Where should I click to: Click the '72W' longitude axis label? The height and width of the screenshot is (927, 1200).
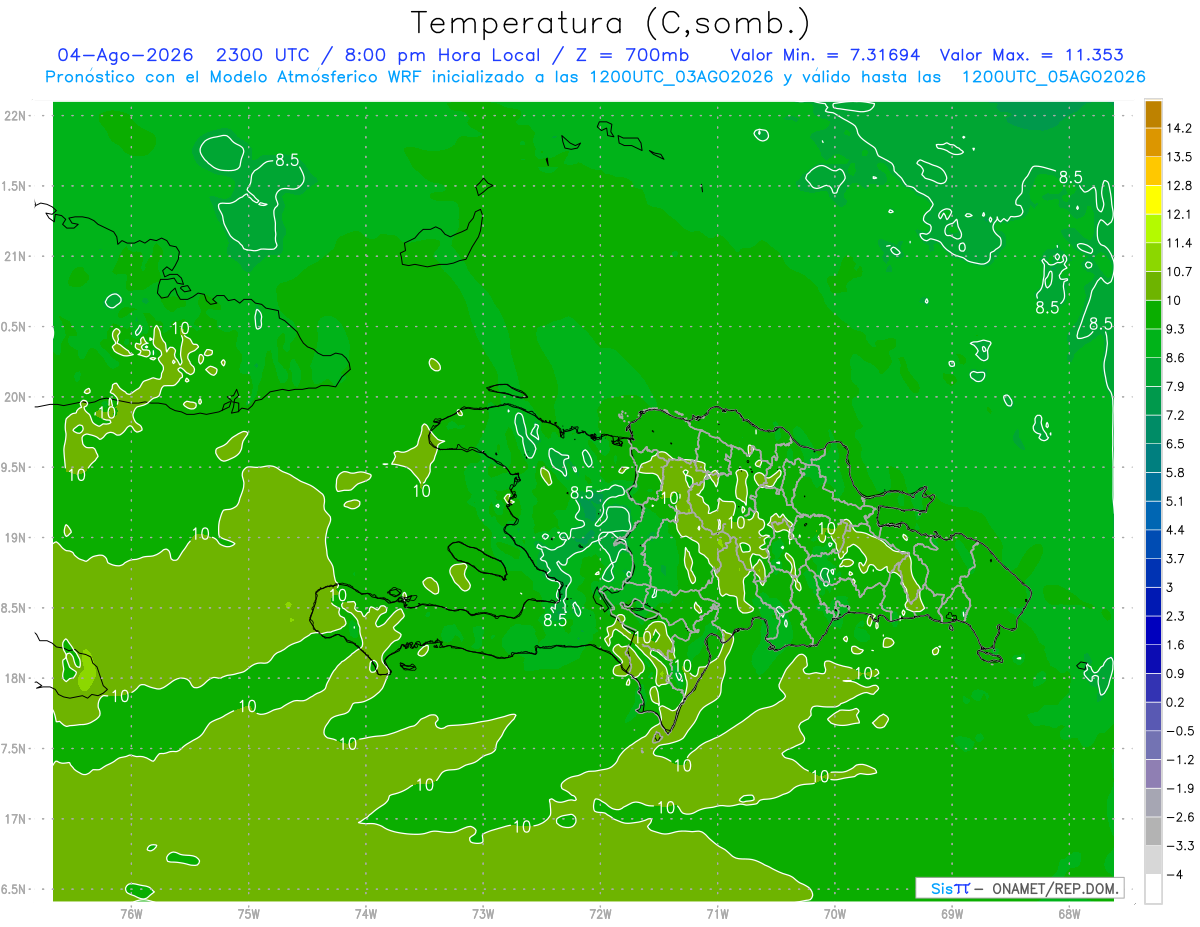tap(600, 913)
